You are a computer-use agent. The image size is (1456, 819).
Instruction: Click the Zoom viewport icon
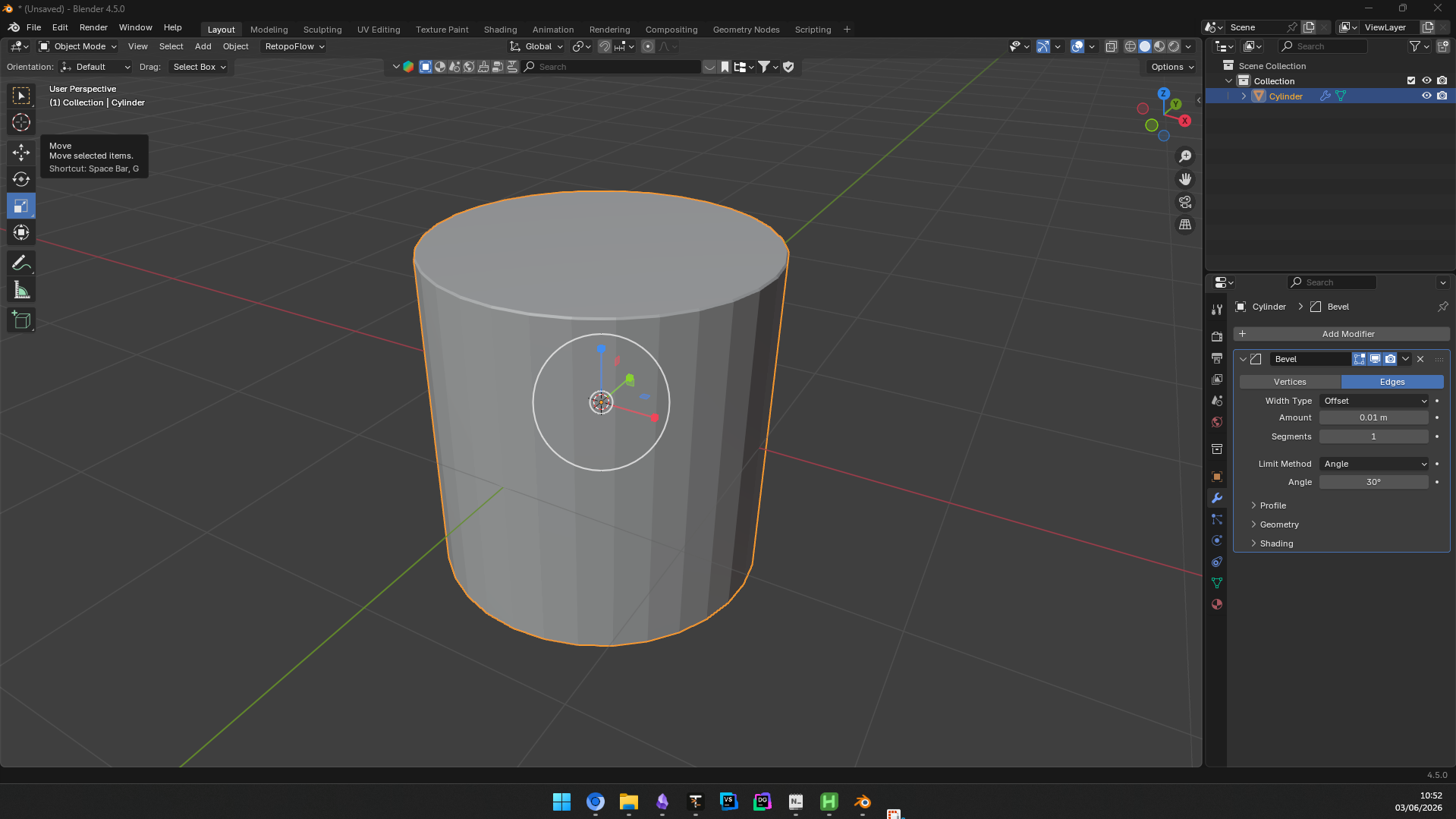click(x=1185, y=156)
